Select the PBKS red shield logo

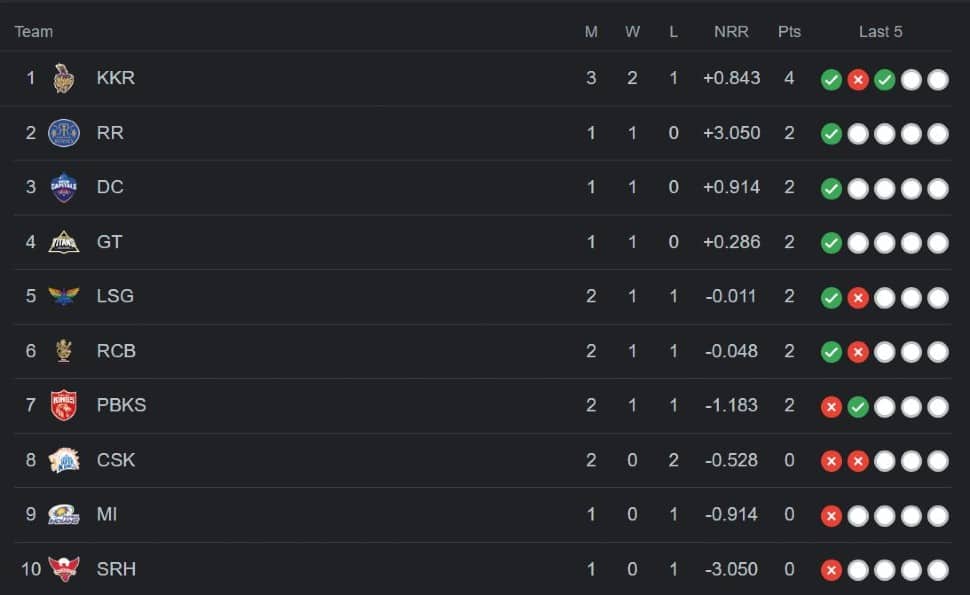pyautogui.click(x=64, y=405)
